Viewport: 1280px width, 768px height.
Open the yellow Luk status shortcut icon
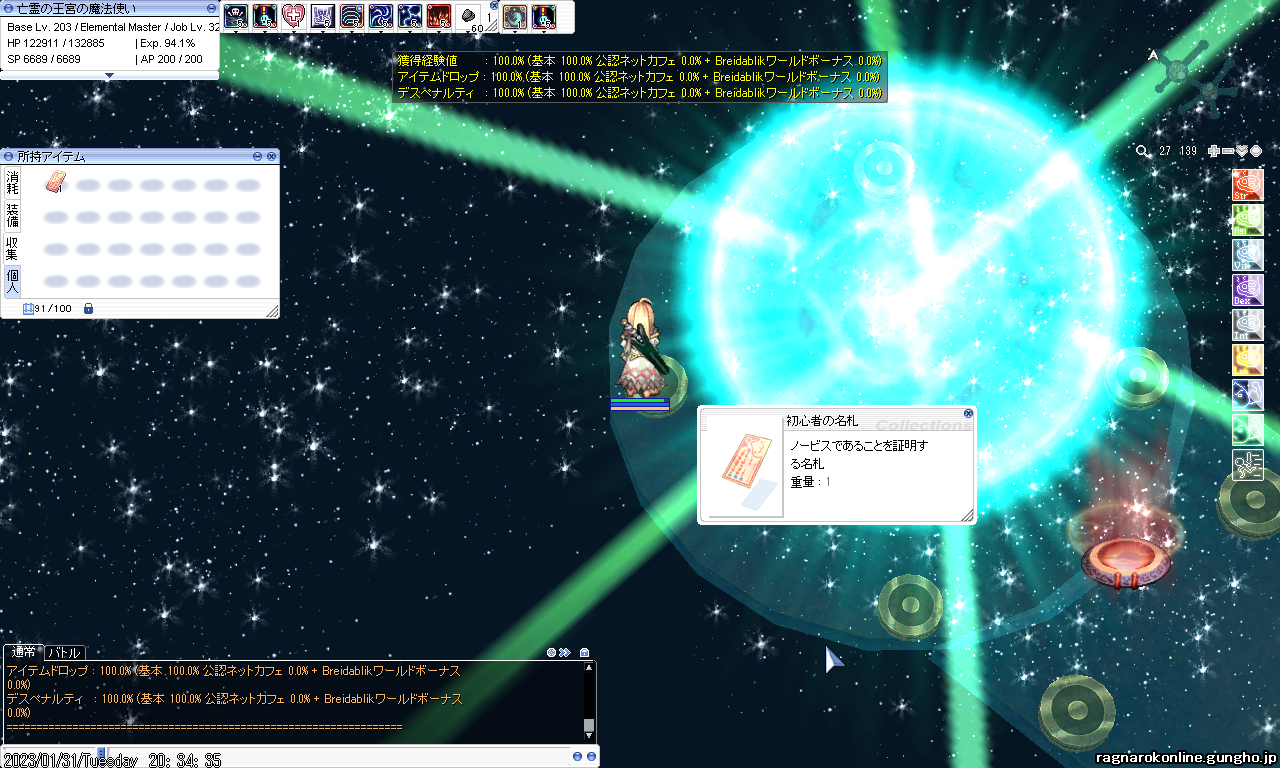1248,360
